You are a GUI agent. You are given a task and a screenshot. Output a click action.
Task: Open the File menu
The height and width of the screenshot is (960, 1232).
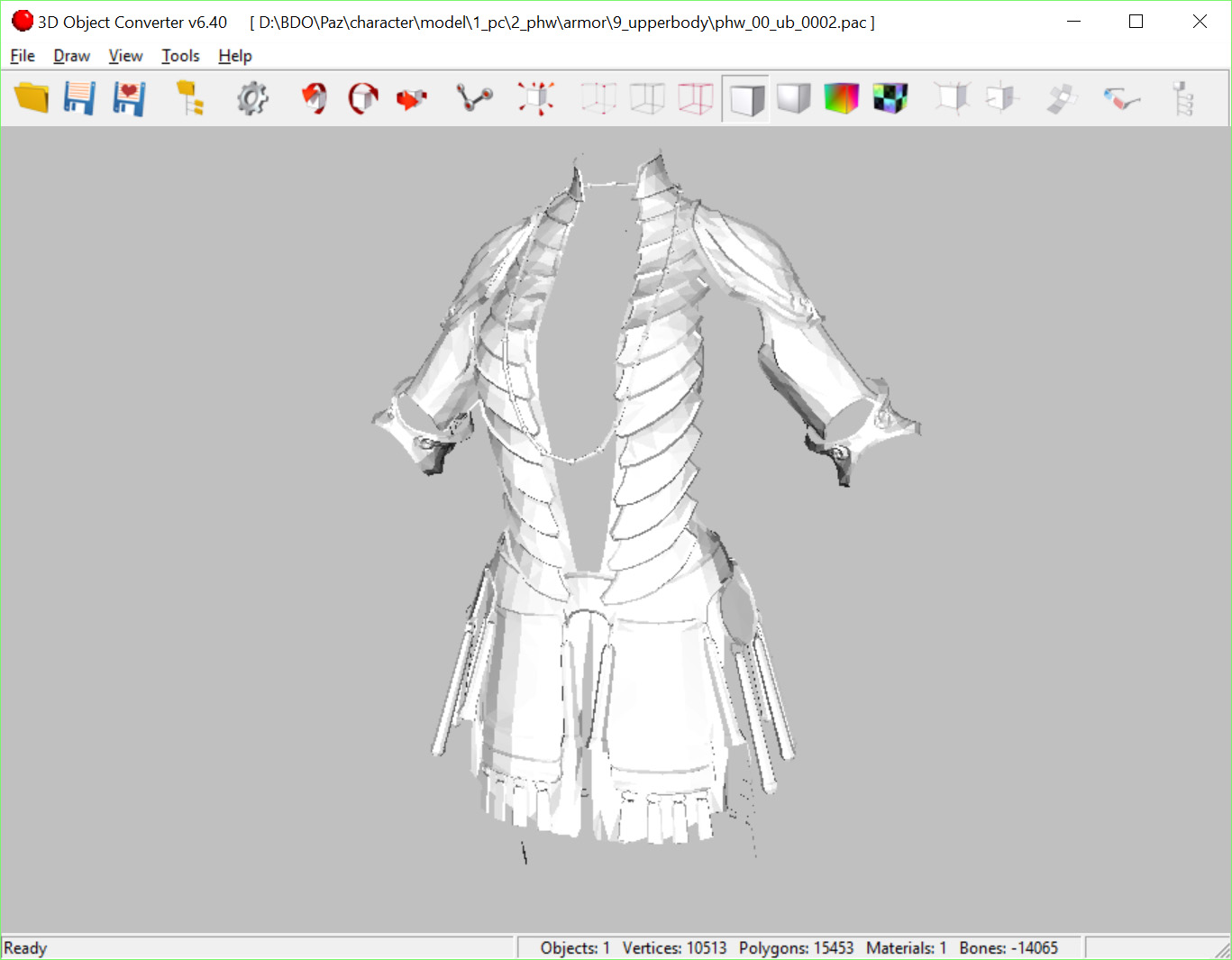point(23,56)
